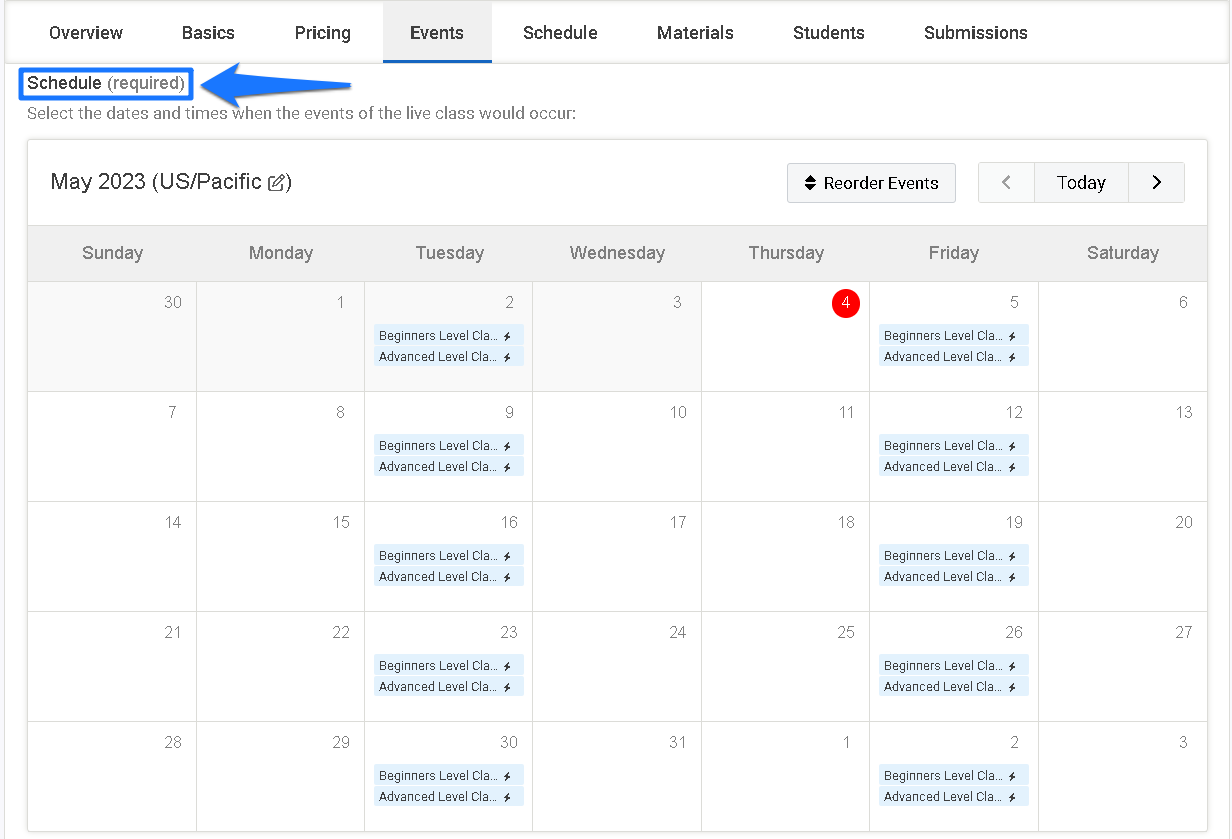Select Saturday May 20 cell

point(1123,556)
